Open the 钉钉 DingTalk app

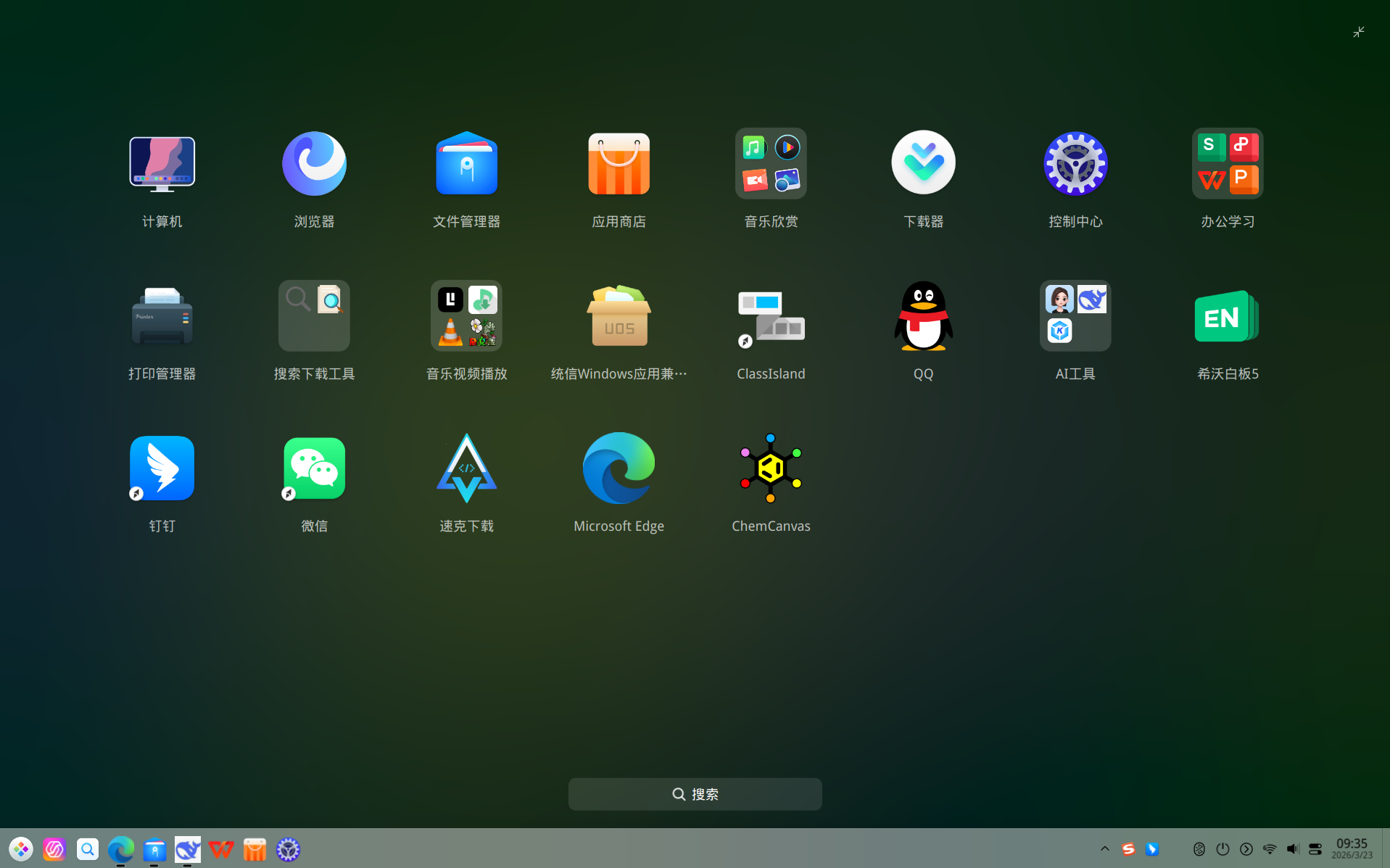click(162, 468)
